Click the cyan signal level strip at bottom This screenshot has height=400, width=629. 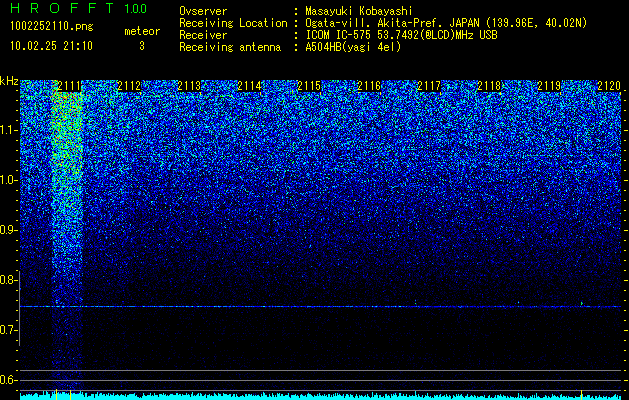pos(321,396)
